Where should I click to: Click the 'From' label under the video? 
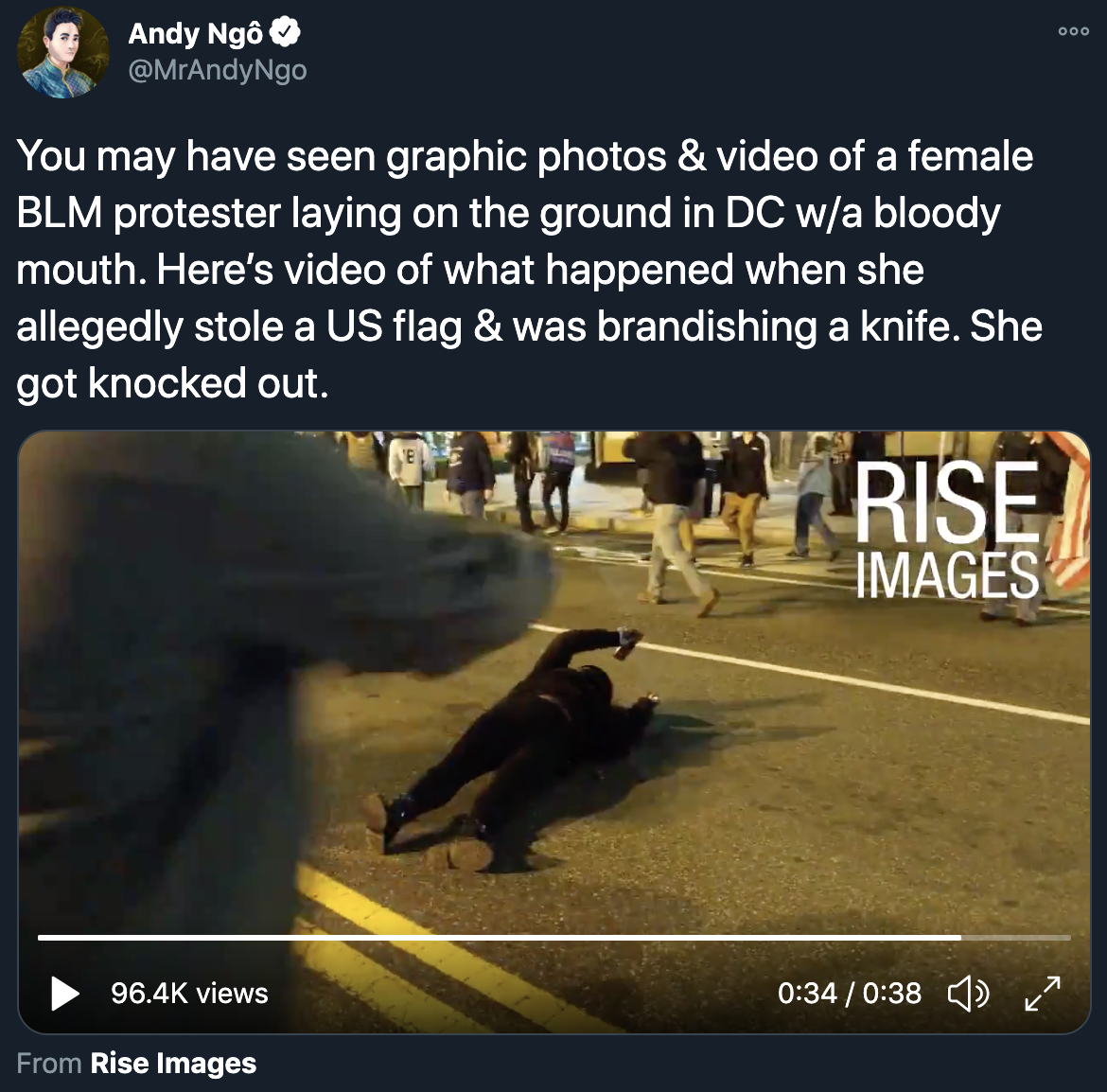click(48, 1063)
